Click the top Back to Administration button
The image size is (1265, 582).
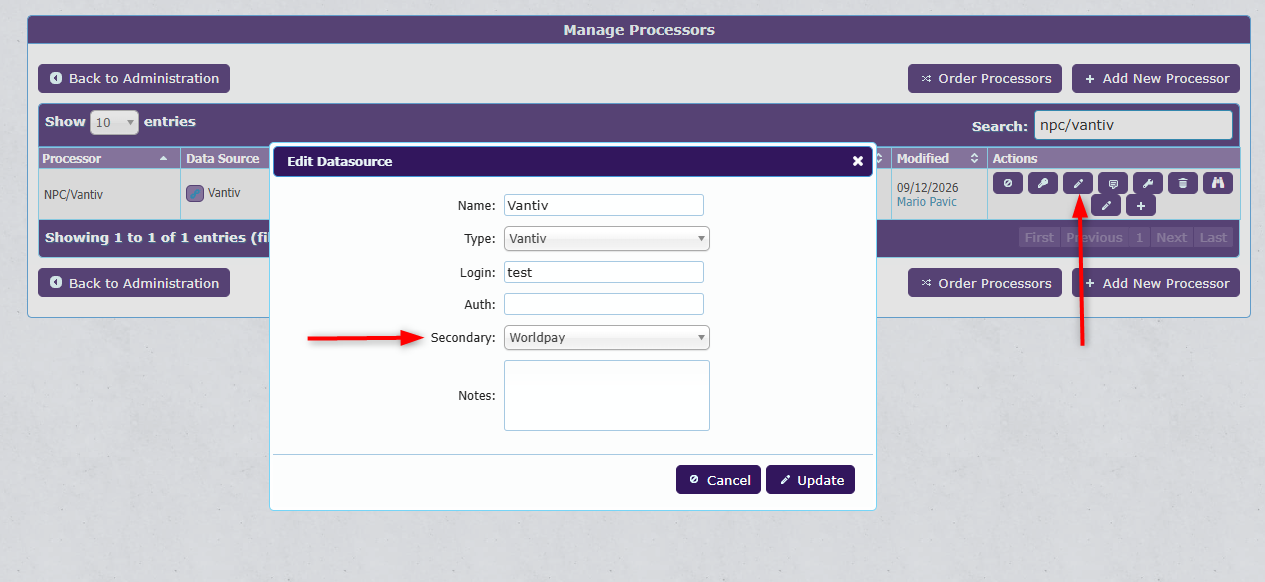(x=134, y=78)
